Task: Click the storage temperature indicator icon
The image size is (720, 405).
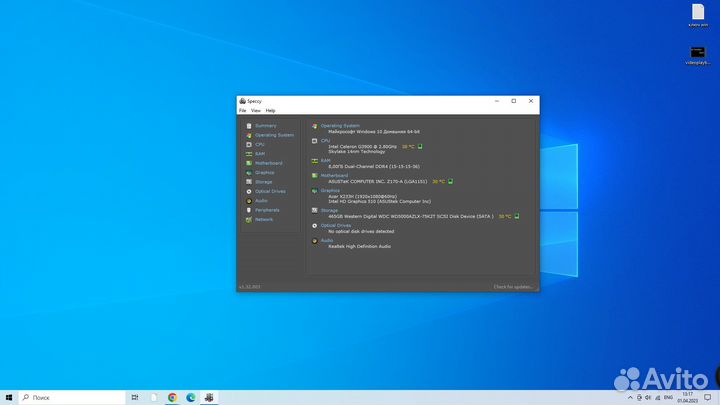Action: click(517, 216)
